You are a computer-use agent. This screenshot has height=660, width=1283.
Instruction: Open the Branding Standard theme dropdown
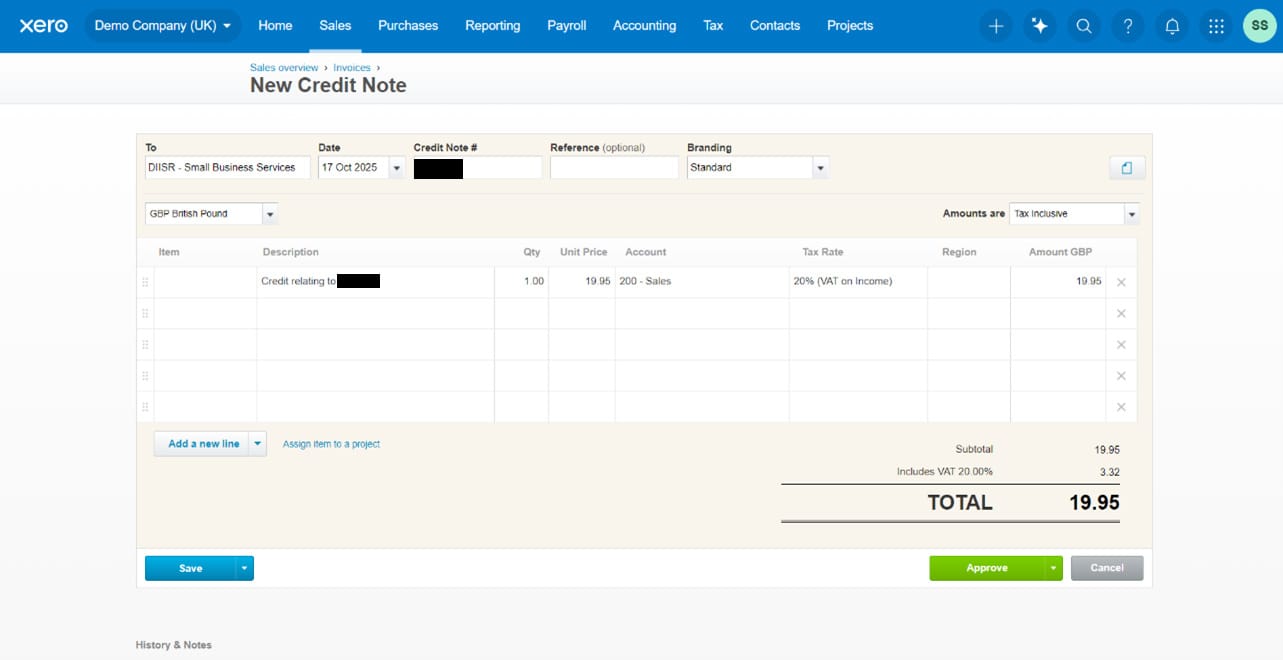(819, 167)
